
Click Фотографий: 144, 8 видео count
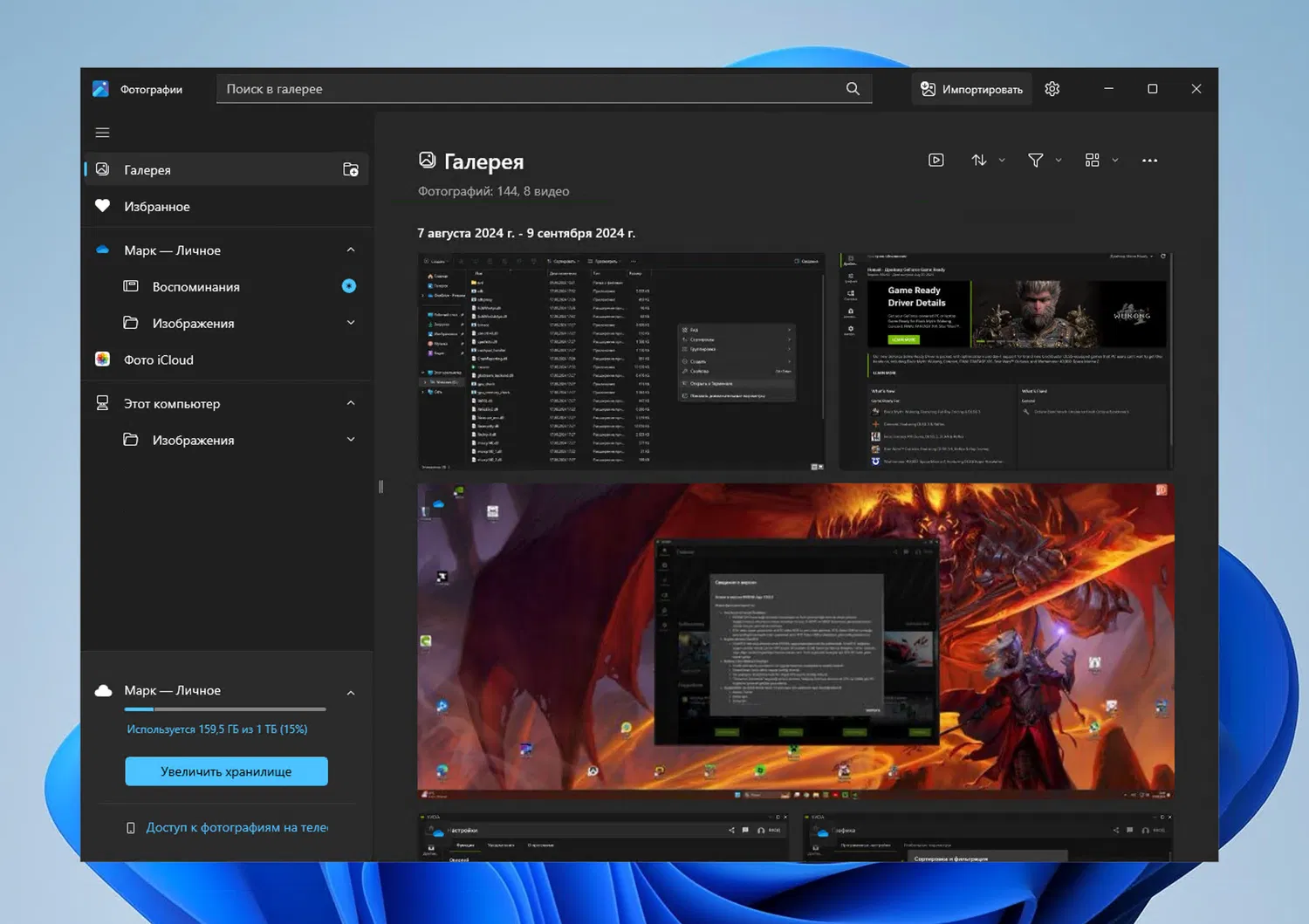pyautogui.click(x=493, y=191)
